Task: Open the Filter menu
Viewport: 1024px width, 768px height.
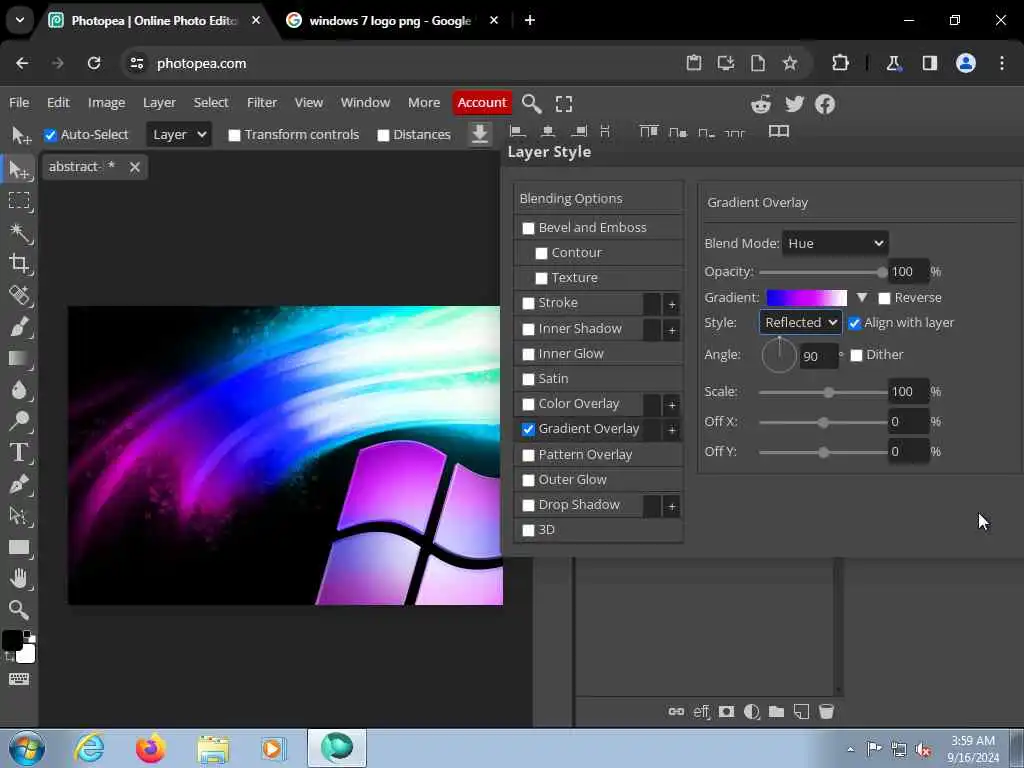Action: (x=262, y=103)
